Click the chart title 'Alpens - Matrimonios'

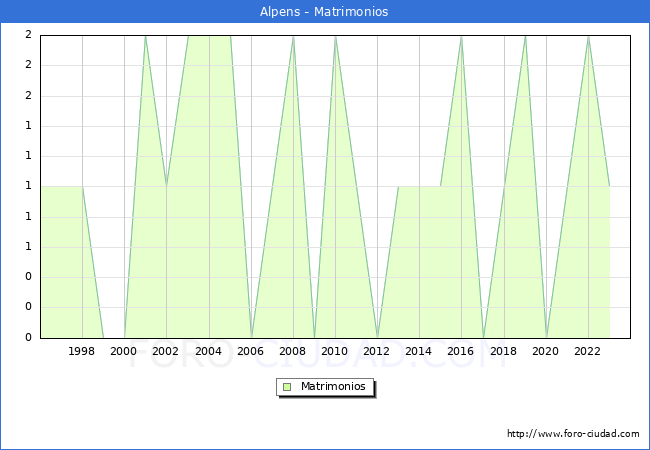pos(324,12)
